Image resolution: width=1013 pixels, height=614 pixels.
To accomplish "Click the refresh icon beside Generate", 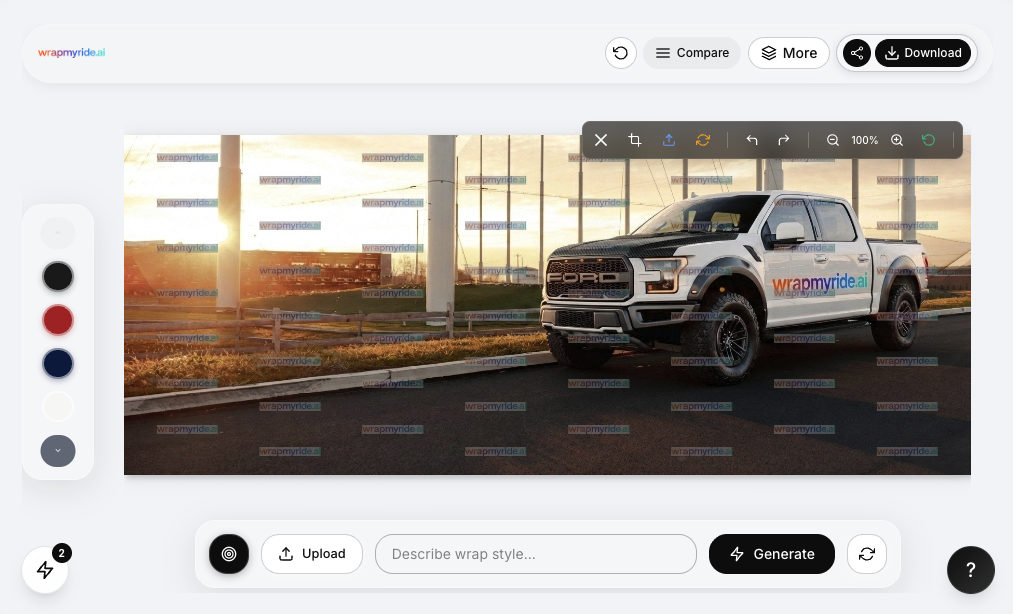I will point(866,554).
